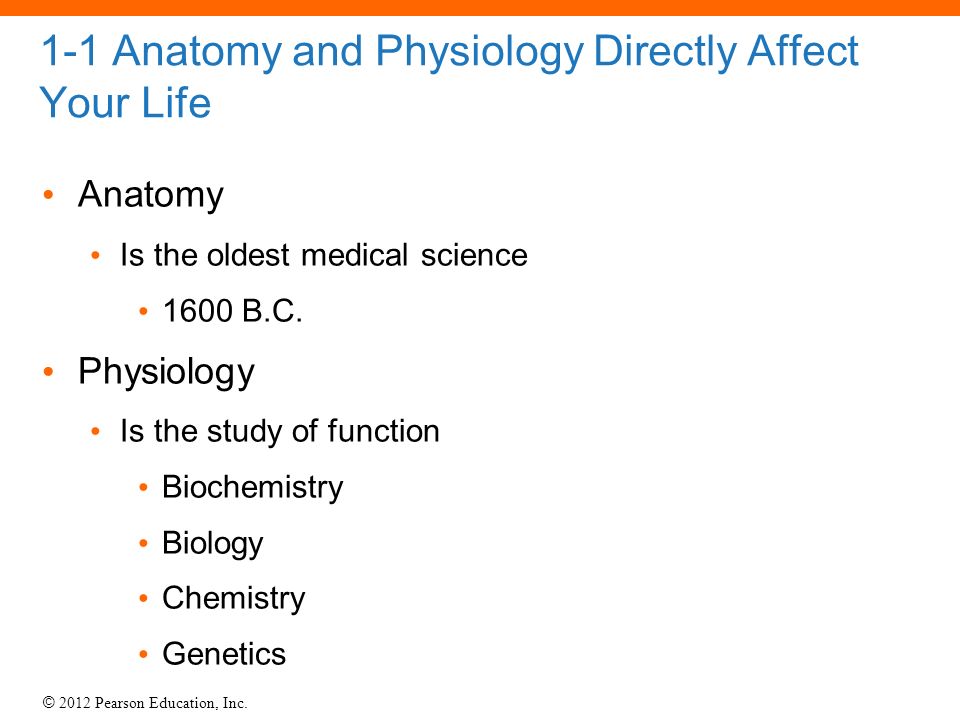Click 'Is the oldest medical science' line

(x=323, y=255)
